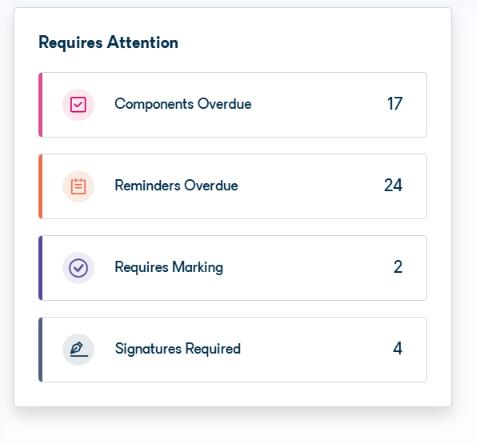Click the Requires Marking count 2
This screenshot has width=477, height=444.
398,267
